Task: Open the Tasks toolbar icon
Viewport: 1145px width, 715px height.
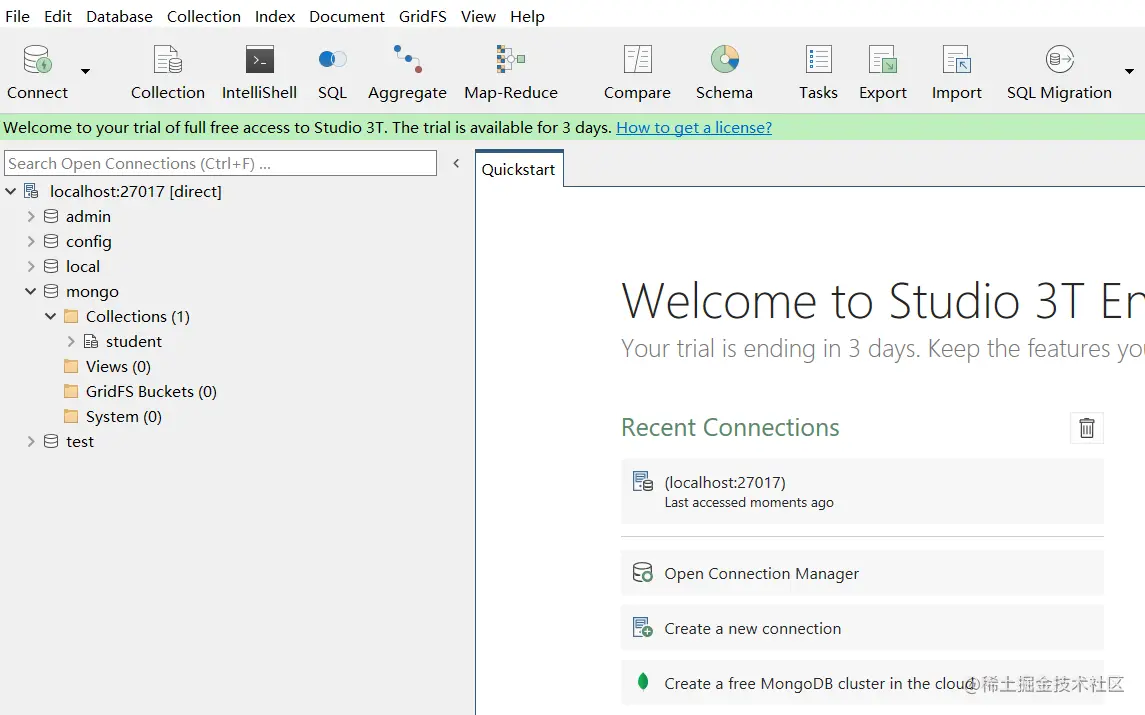Action: click(x=818, y=59)
